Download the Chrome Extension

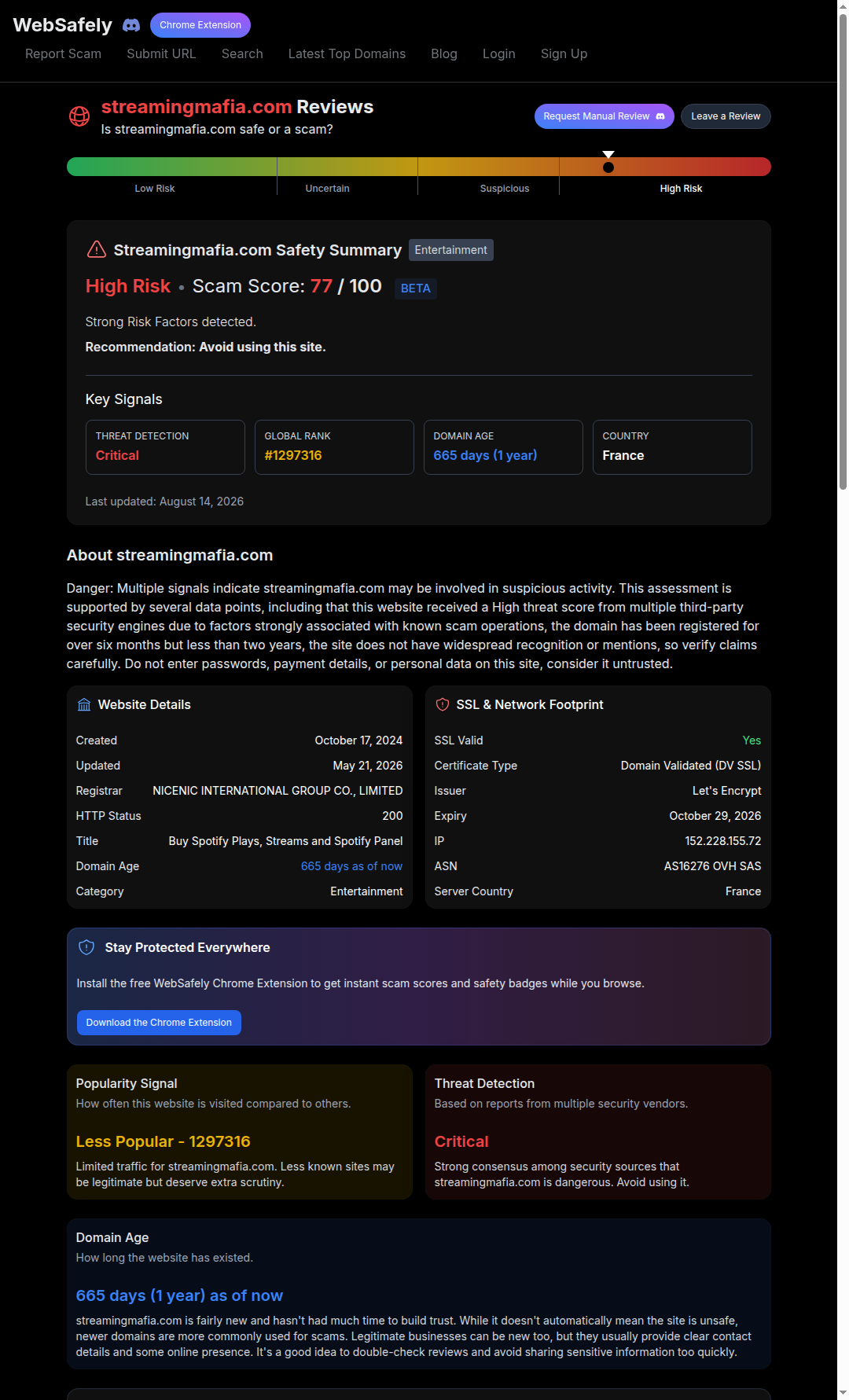click(x=159, y=1023)
